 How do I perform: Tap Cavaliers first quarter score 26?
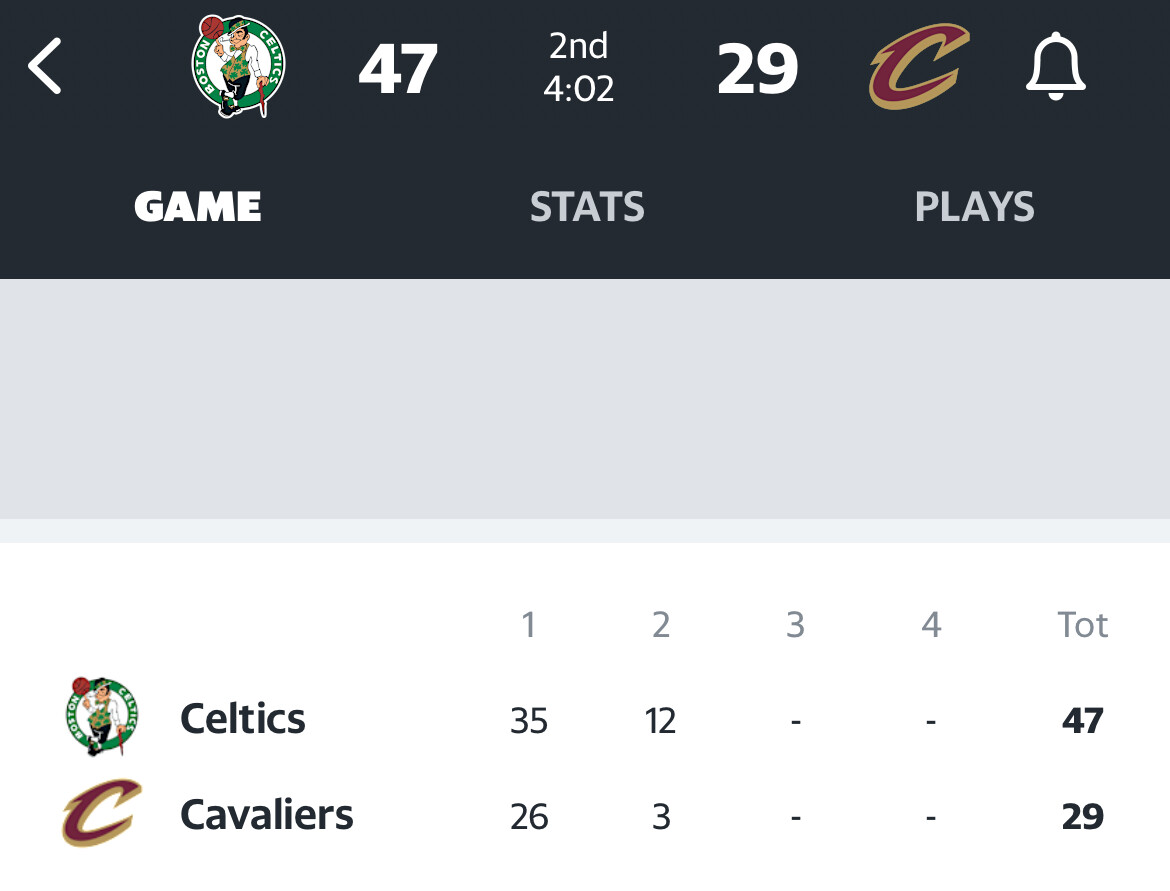tap(528, 817)
